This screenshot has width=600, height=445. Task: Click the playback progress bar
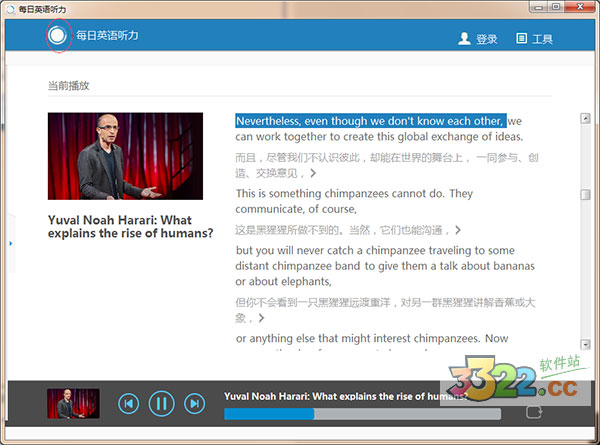point(362,414)
